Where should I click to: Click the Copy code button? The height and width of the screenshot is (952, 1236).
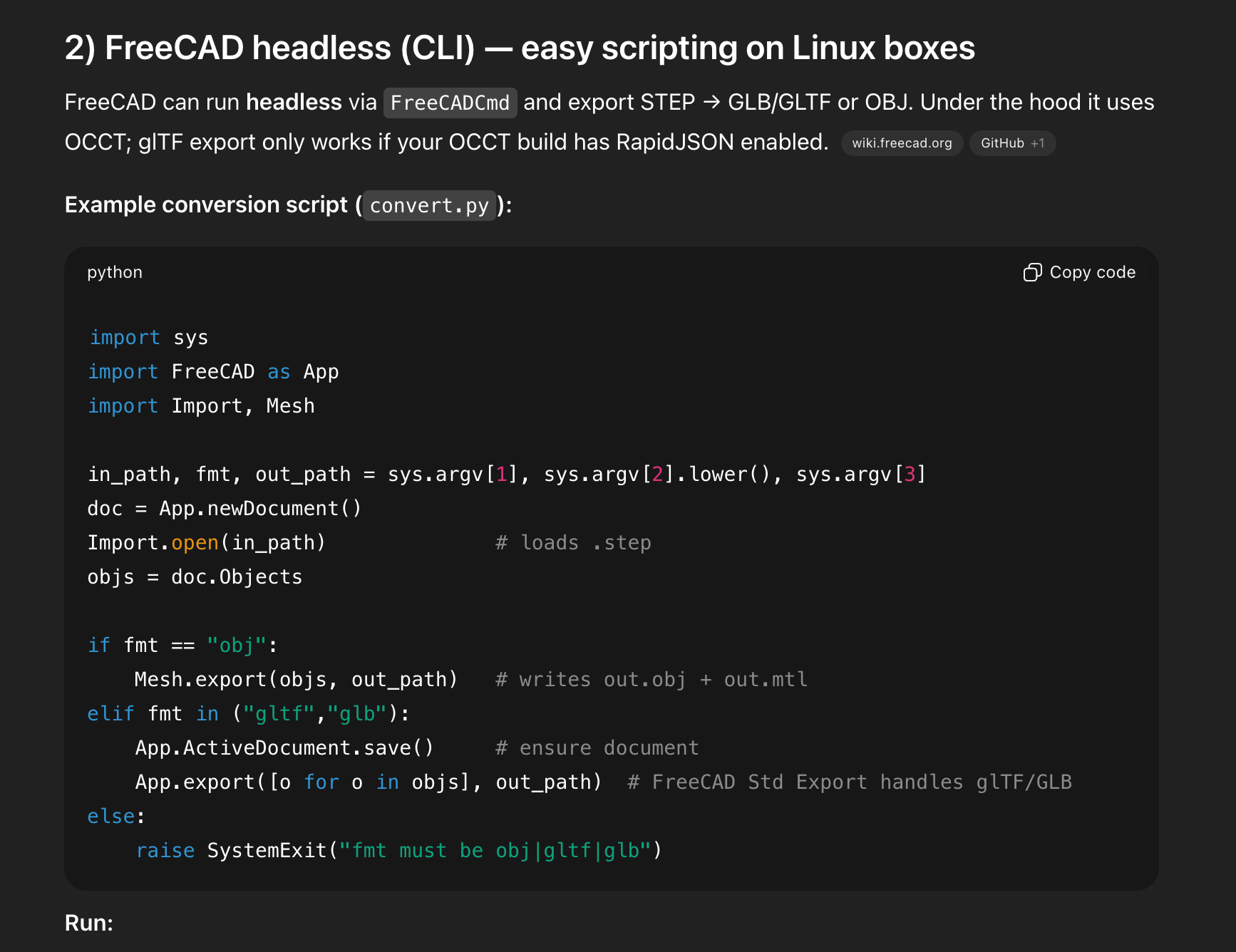tap(1079, 272)
